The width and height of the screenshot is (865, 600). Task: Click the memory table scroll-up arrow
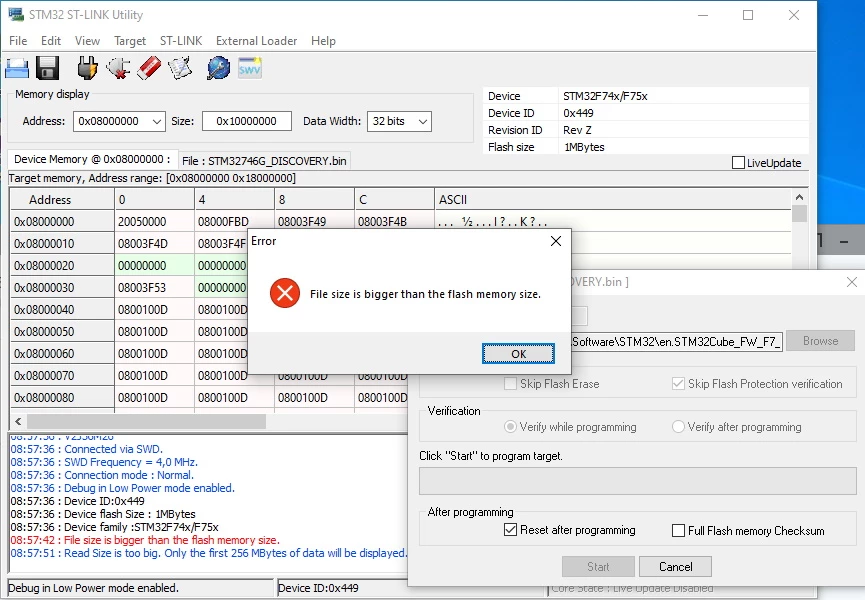799,197
